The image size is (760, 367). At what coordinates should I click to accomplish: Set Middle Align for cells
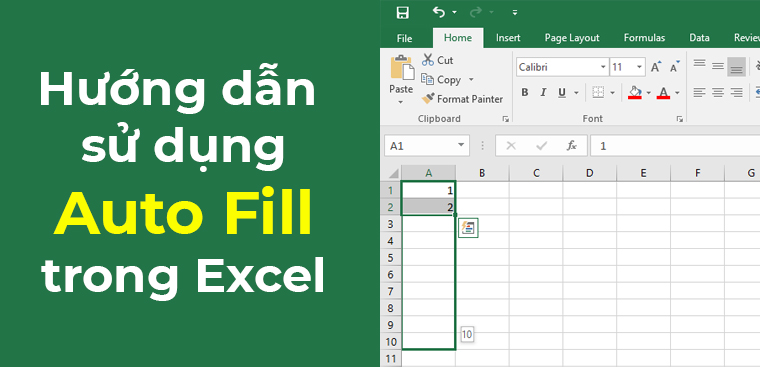pos(718,67)
